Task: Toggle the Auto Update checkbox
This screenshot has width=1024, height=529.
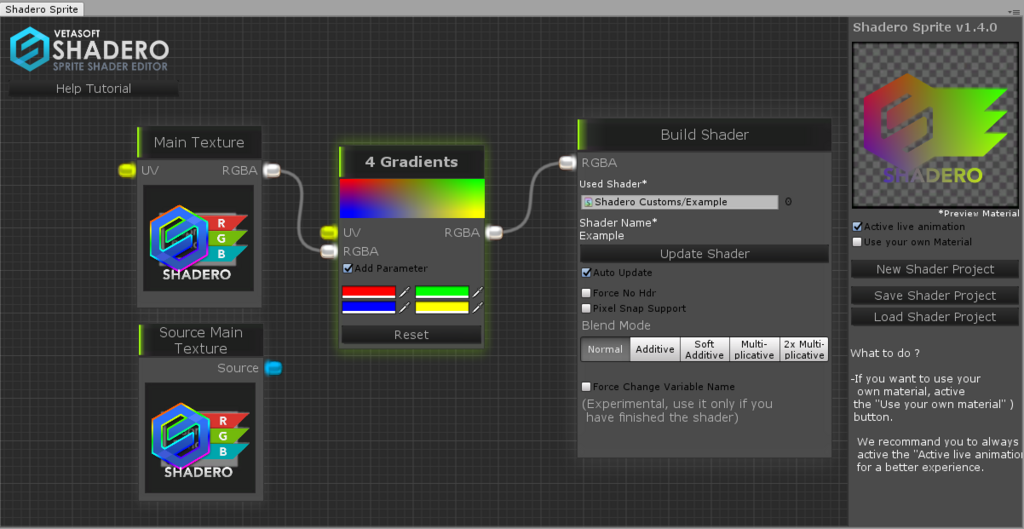Action: tap(586, 272)
